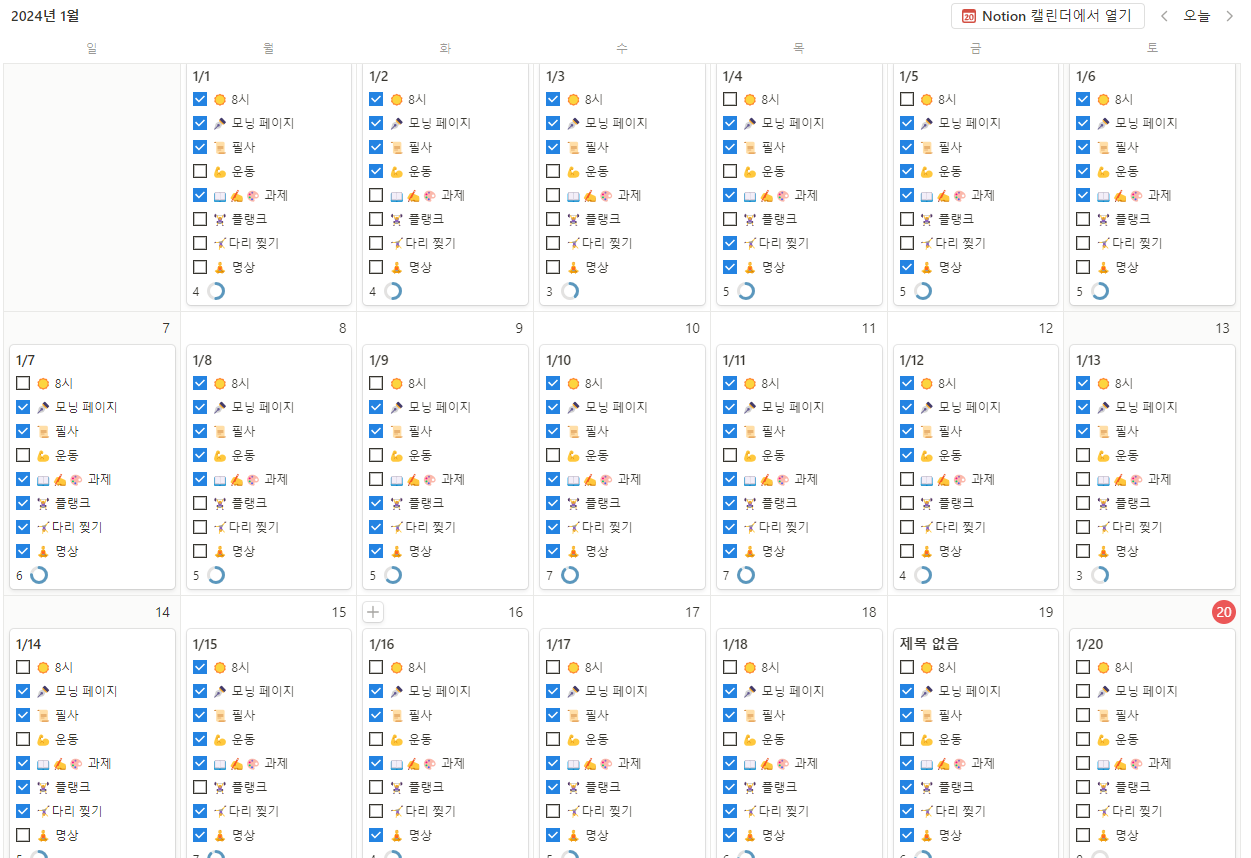Check the 플랭크 checkbox on 1/6
This screenshot has width=1251, height=858.
pyautogui.click(x=1083, y=219)
